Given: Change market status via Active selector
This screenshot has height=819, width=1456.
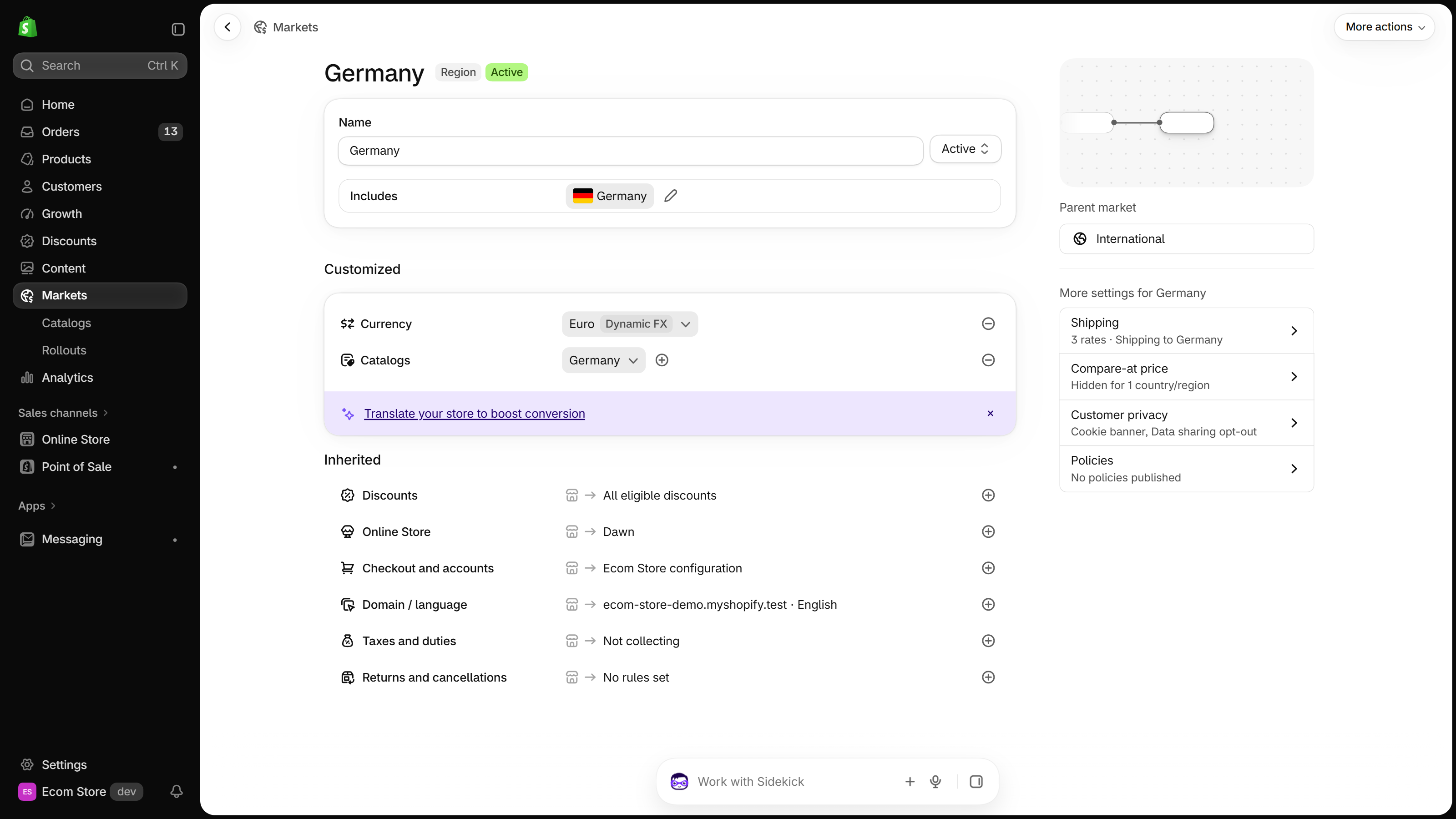Looking at the screenshot, I should 966,149.
